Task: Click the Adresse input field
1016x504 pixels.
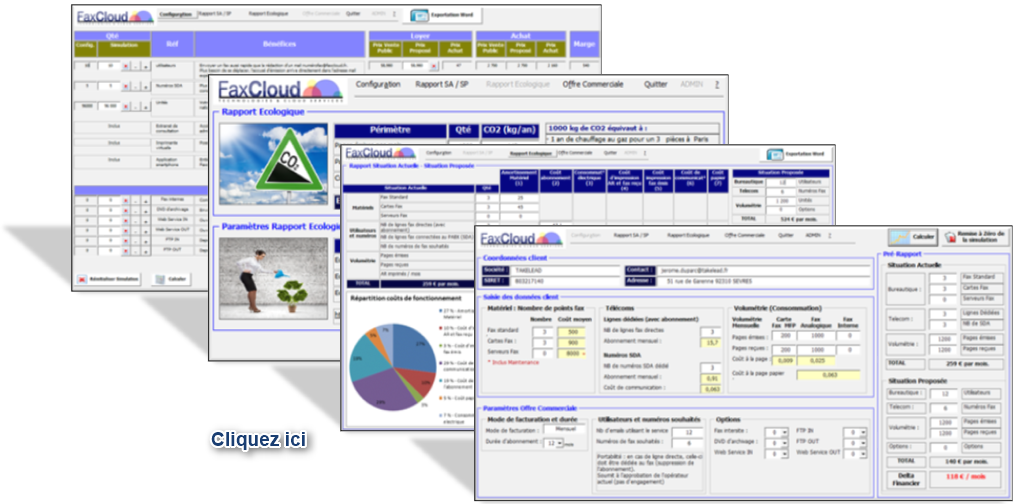Action: tap(764, 281)
